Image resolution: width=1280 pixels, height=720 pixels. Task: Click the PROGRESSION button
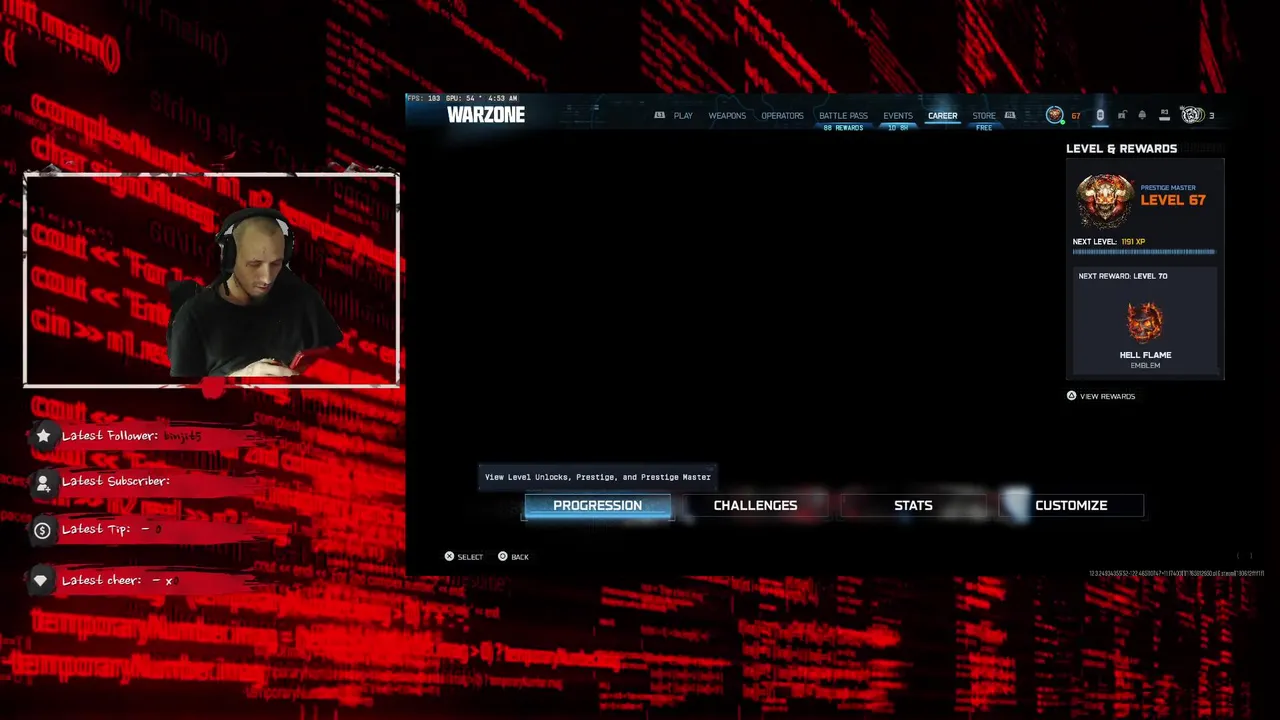pyautogui.click(x=598, y=506)
